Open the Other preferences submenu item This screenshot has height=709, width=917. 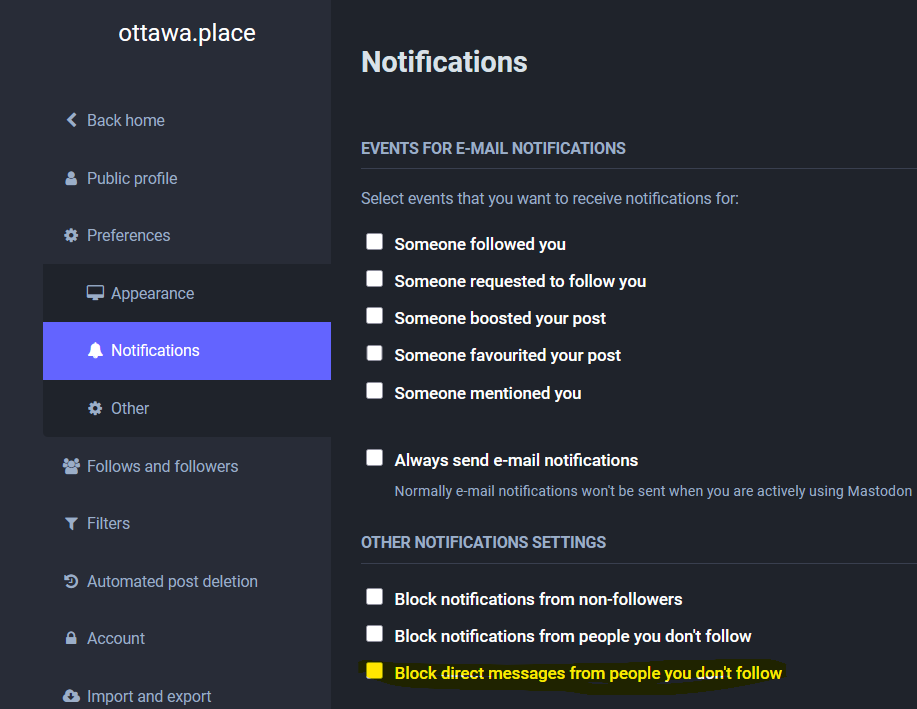[130, 408]
